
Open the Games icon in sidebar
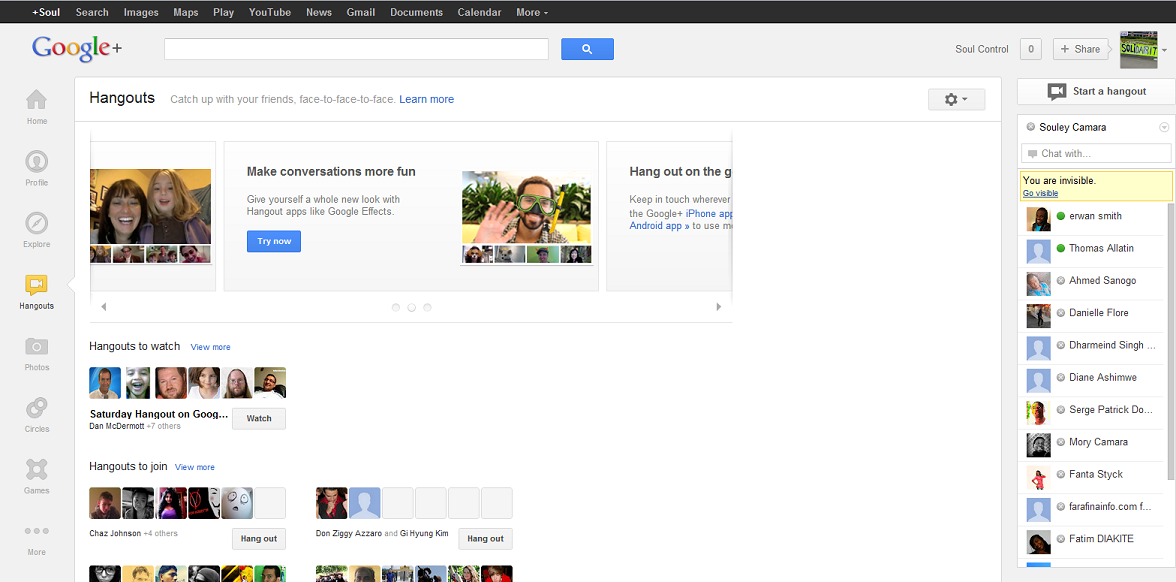(x=36, y=470)
